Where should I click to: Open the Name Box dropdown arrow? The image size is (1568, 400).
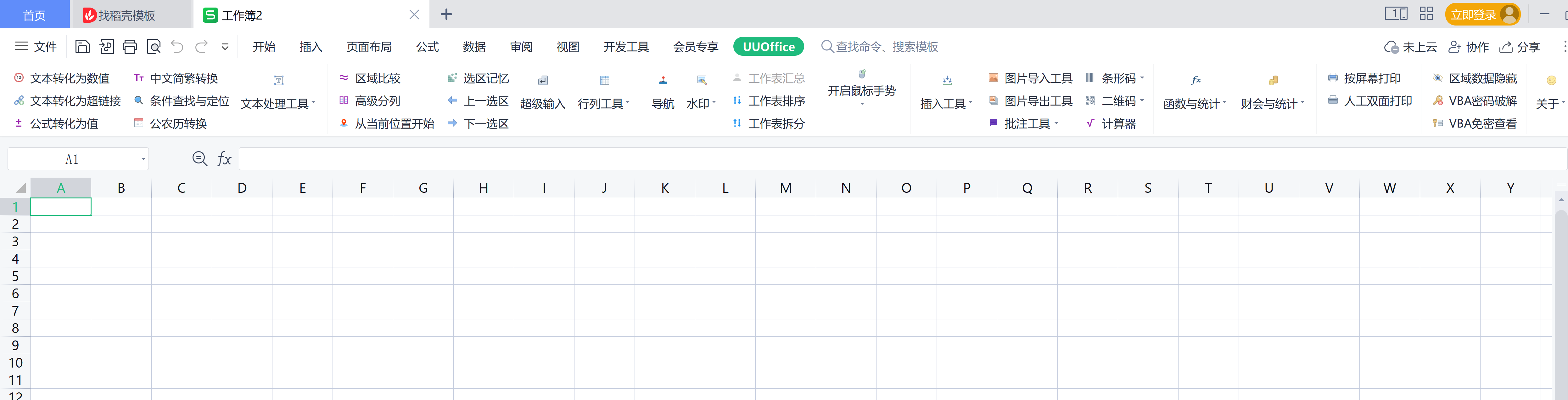tap(143, 159)
